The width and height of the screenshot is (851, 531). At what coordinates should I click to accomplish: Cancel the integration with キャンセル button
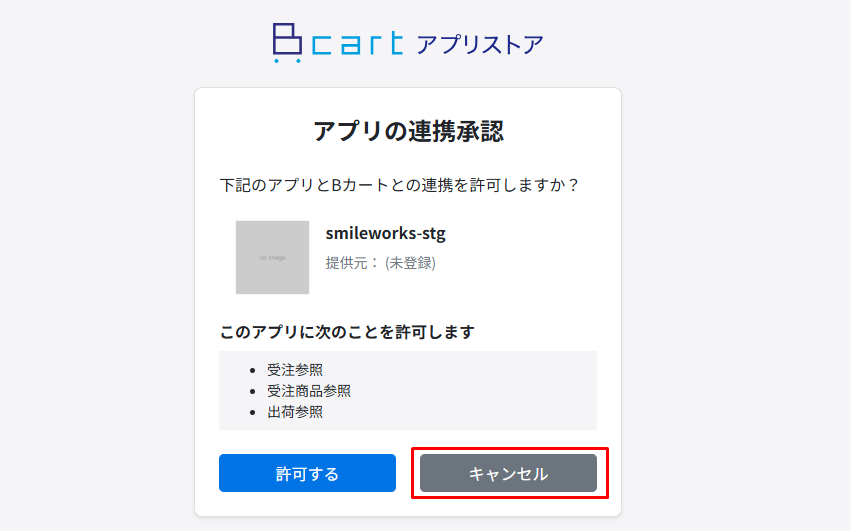(x=509, y=473)
